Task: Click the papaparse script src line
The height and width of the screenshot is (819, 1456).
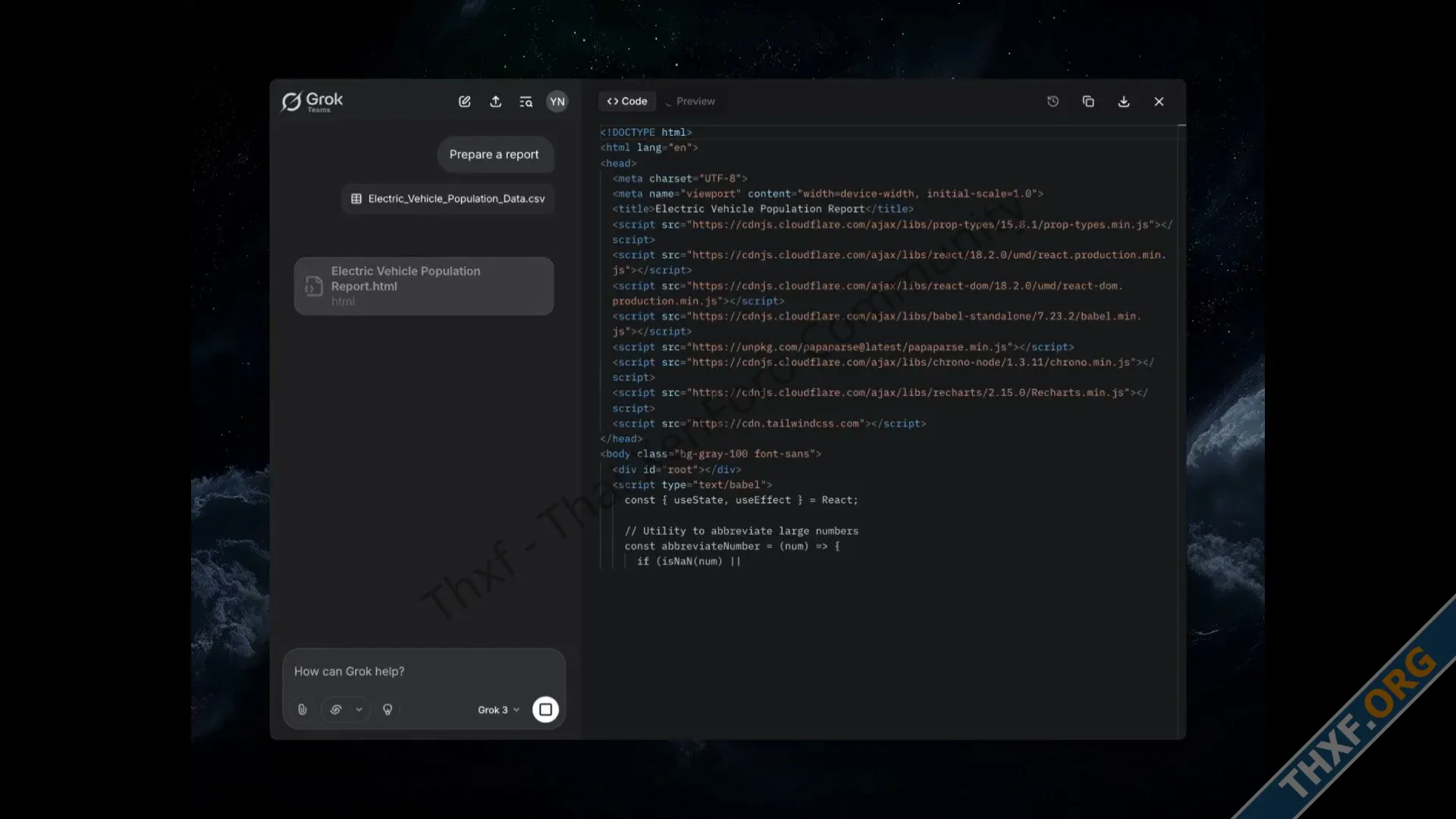Action: 843,347
